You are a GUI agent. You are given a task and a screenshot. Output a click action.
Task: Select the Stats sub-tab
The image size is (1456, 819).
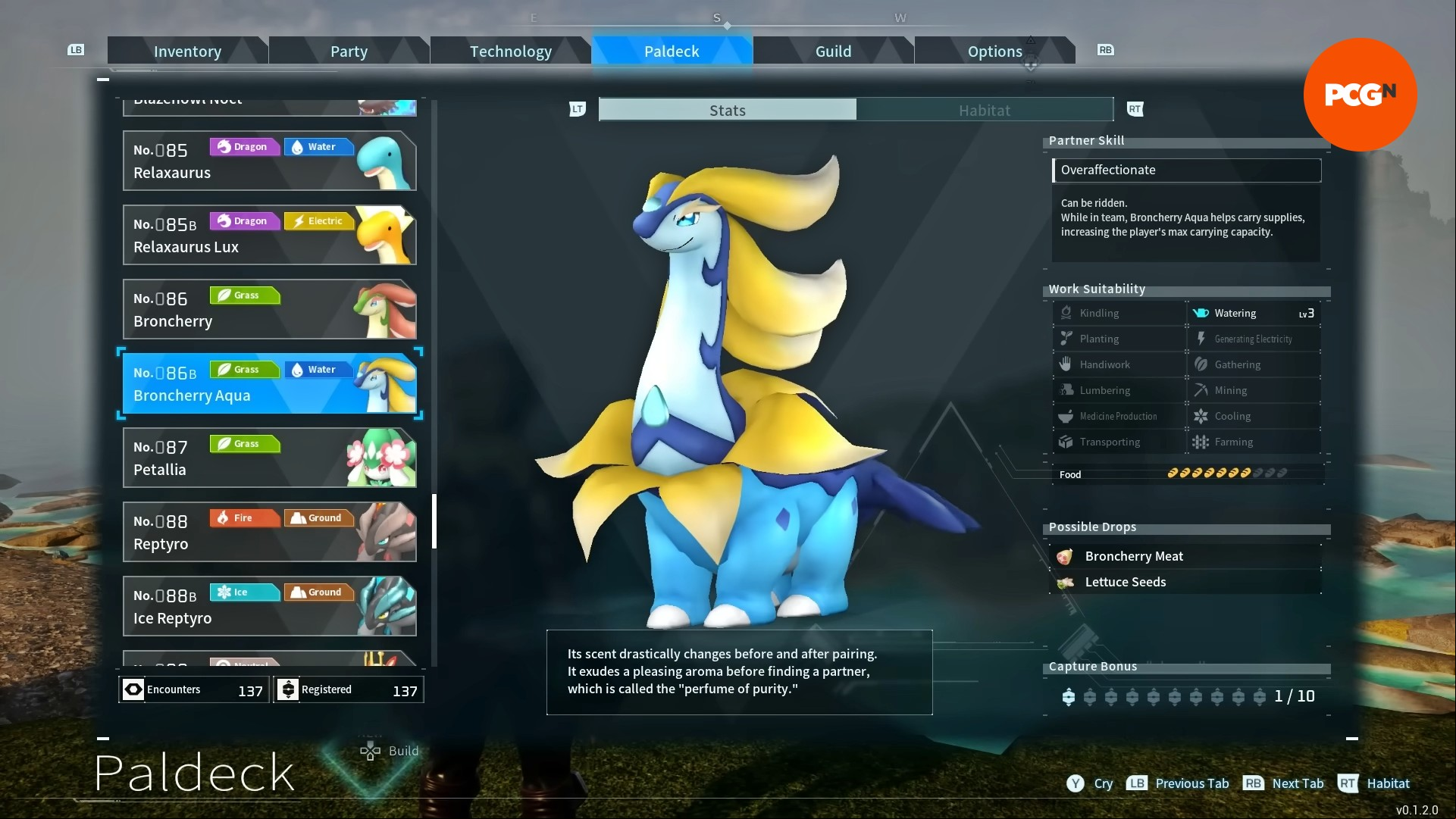728,110
